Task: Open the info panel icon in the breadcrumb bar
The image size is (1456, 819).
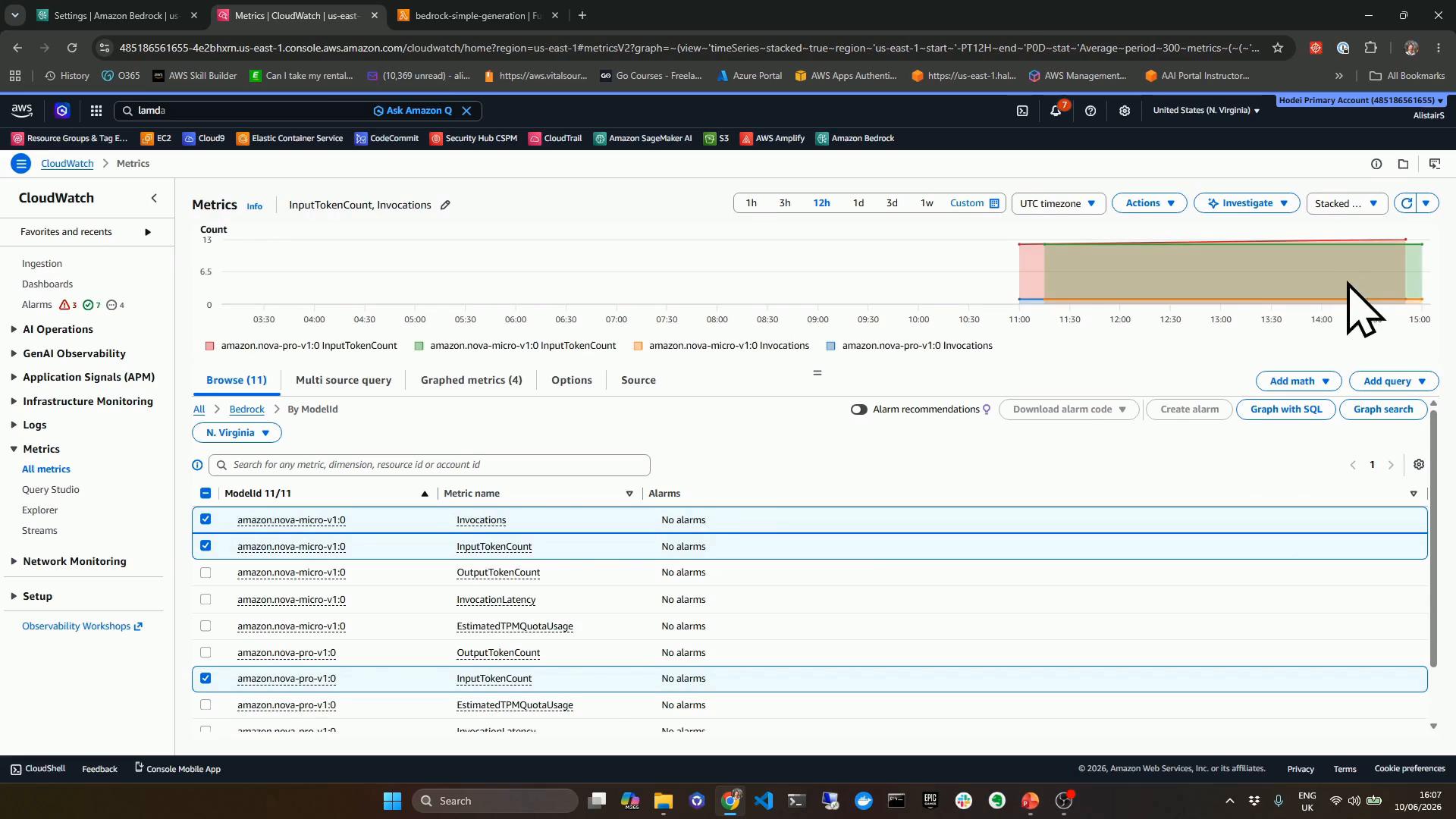Action: pos(1376,164)
